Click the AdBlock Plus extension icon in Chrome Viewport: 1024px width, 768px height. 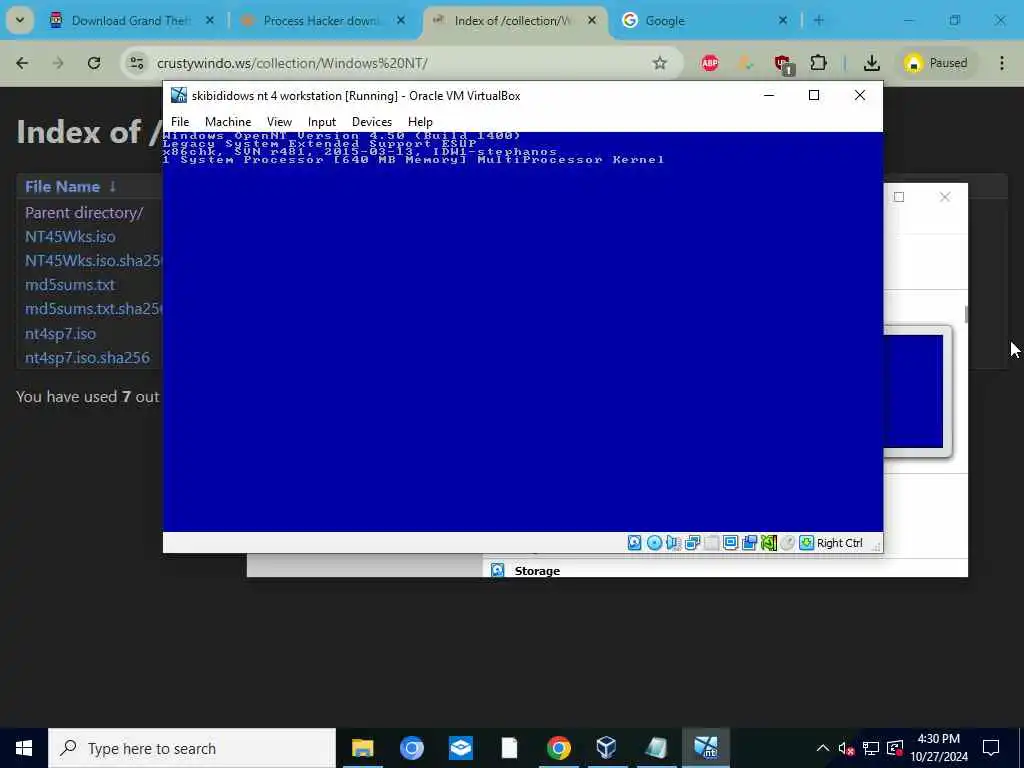(x=709, y=63)
